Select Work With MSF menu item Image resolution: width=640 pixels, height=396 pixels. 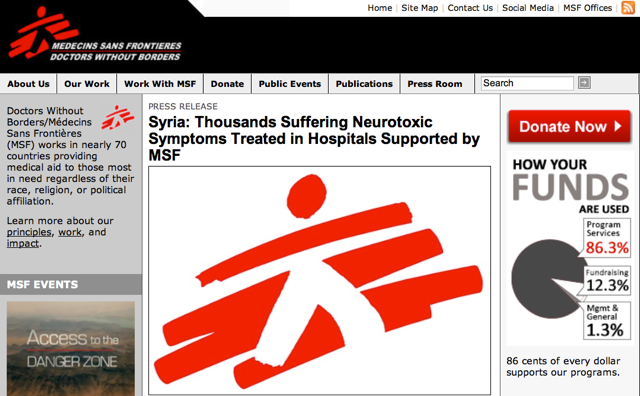(160, 84)
